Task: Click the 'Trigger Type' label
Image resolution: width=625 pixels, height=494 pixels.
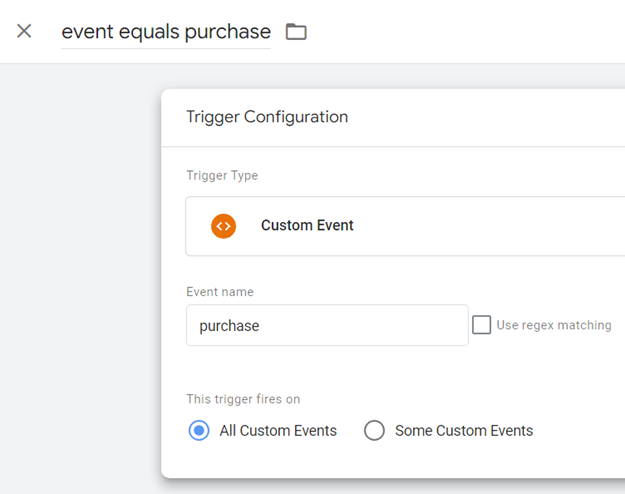Action: tap(222, 175)
